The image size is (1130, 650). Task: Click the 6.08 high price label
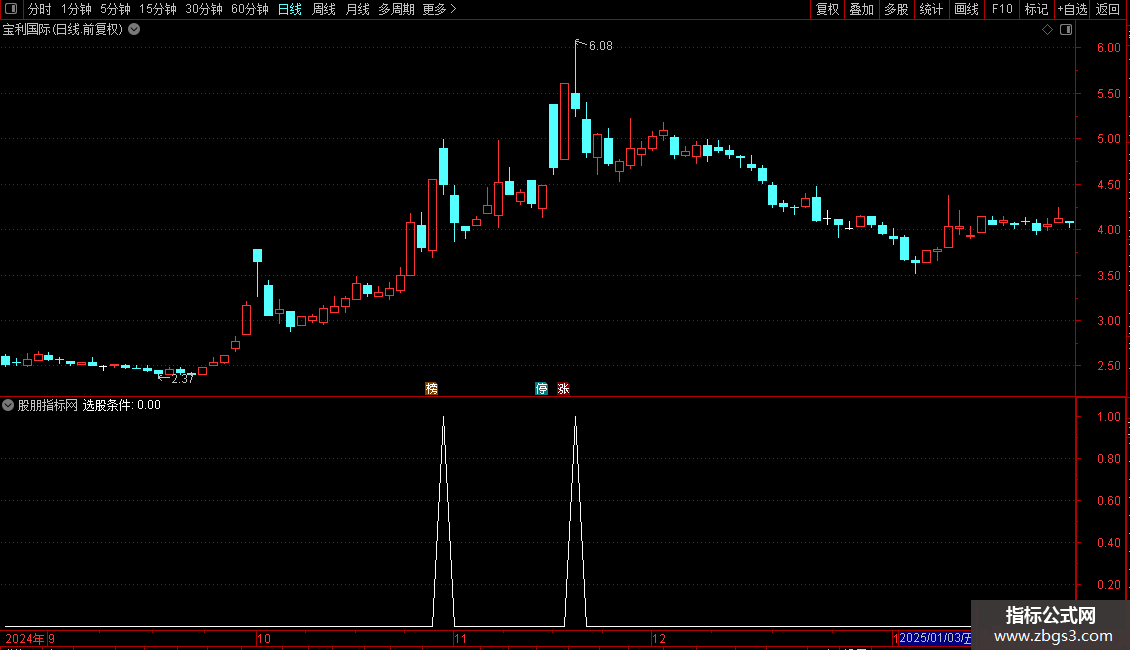(x=600, y=45)
